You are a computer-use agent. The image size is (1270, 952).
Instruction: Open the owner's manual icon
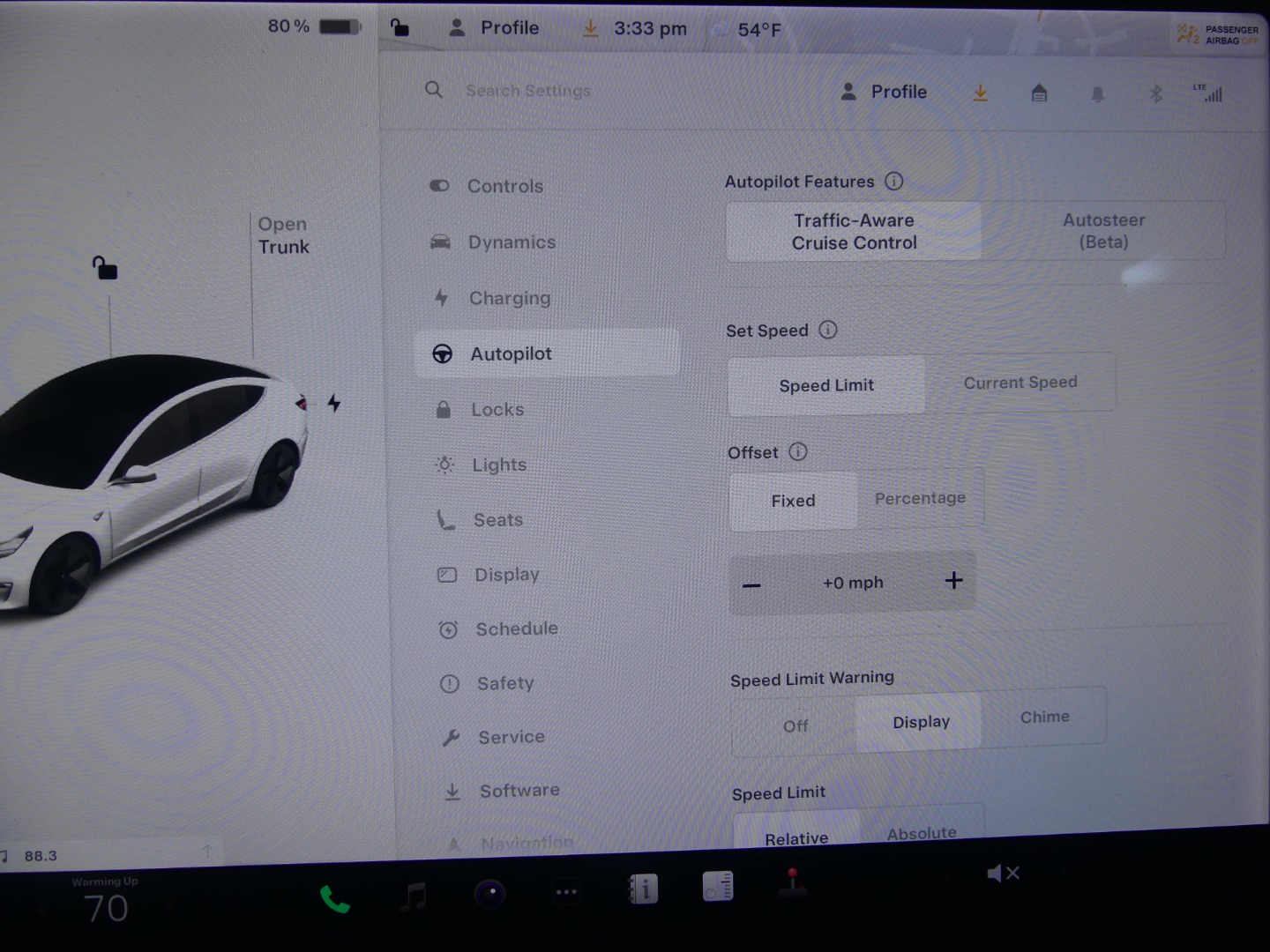pyautogui.click(x=643, y=889)
